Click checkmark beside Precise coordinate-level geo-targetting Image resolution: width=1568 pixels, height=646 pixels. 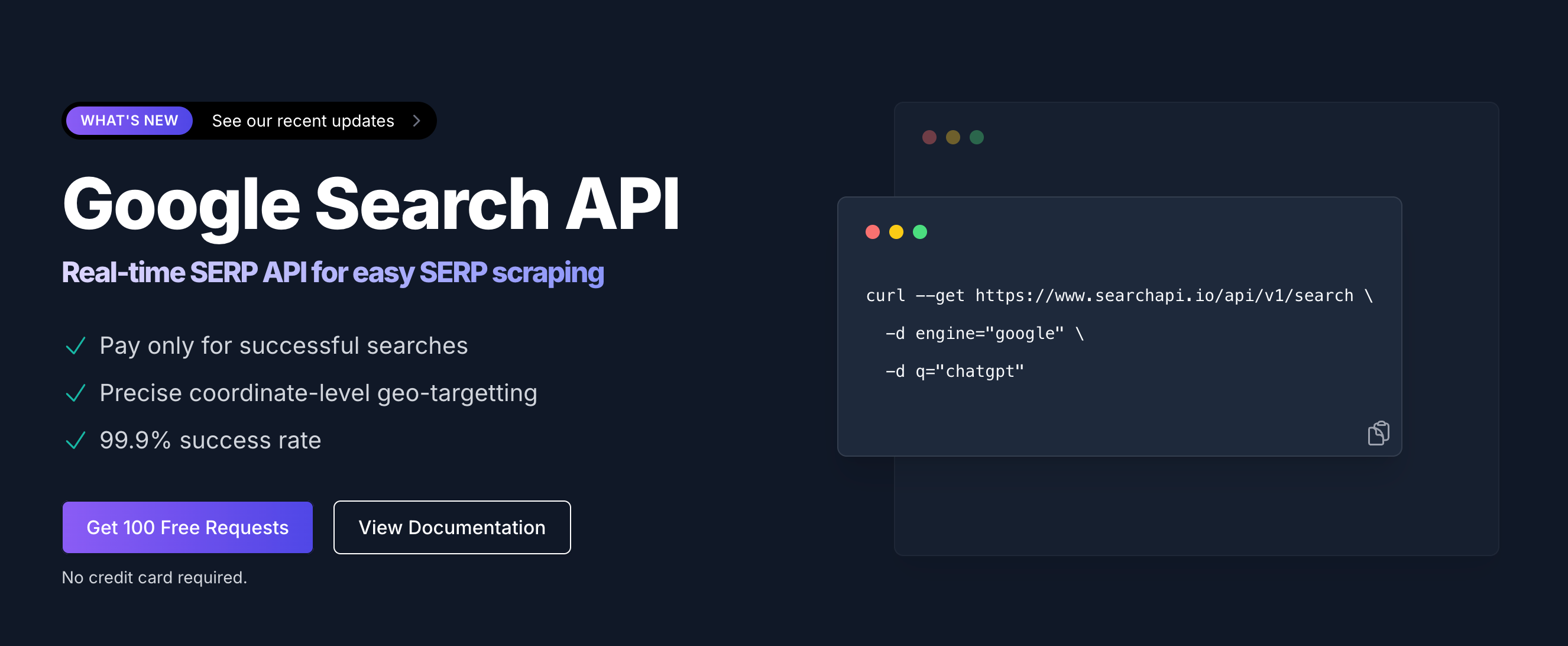pyautogui.click(x=76, y=393)
